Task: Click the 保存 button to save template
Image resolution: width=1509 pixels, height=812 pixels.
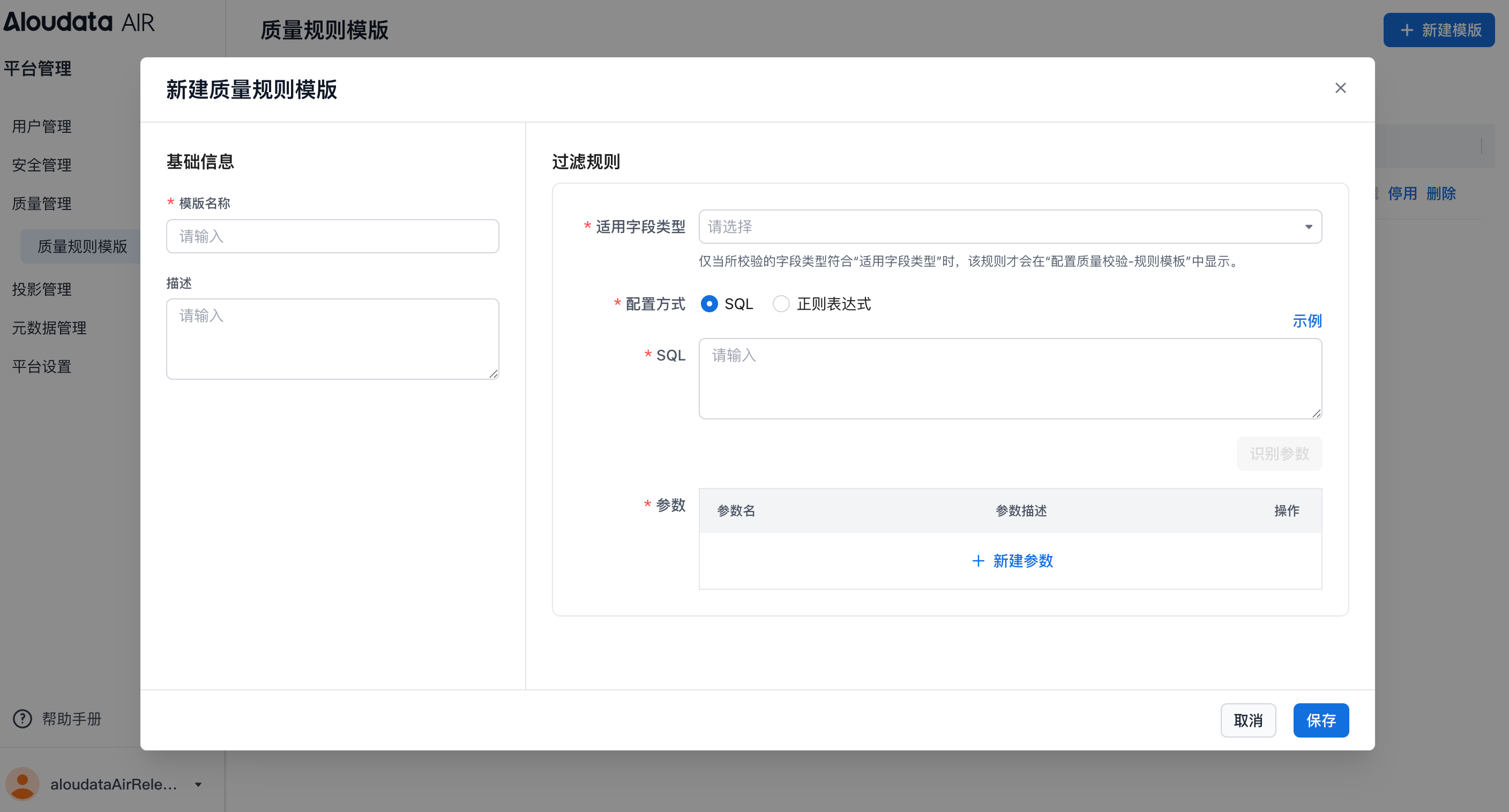Action: pyautogui.click(x=1321, y=720)
